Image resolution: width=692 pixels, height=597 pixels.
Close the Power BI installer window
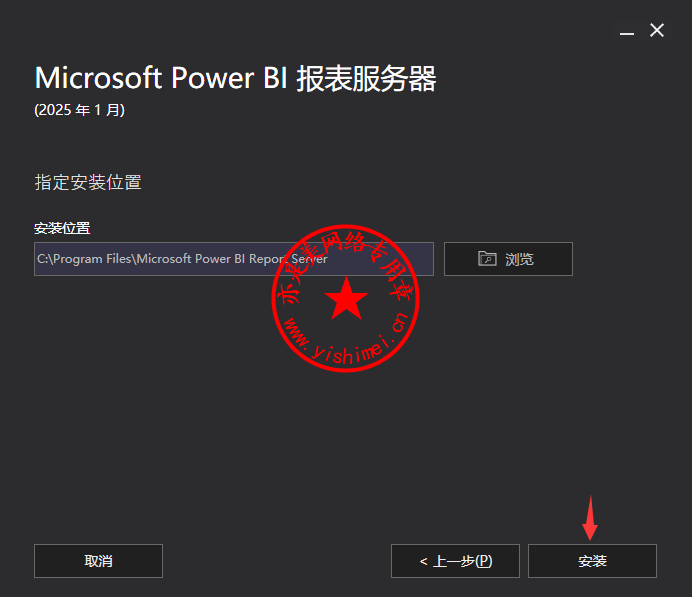click(657, 30)
